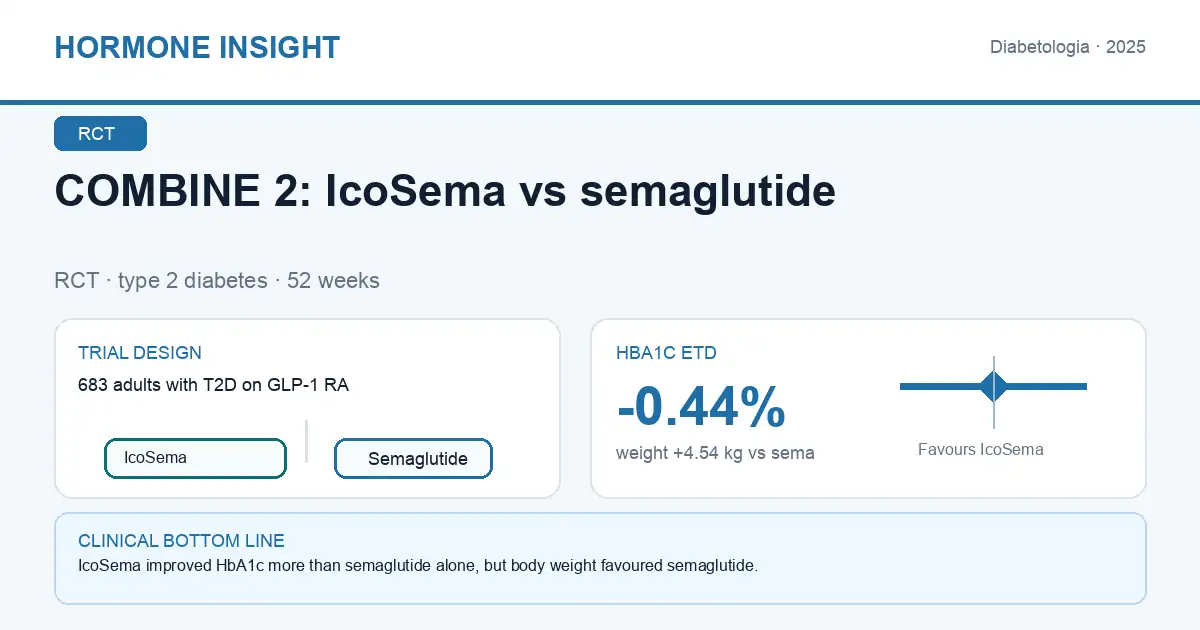Click the Favours IcoSema label
Screen dimensions: 1200x630
tap(980, 450)
